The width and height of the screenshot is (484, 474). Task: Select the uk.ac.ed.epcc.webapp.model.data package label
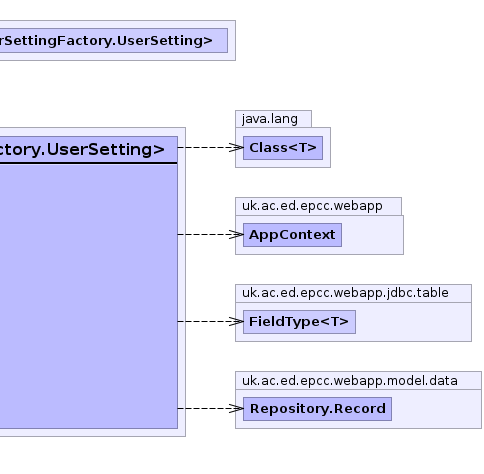[350, 381]
